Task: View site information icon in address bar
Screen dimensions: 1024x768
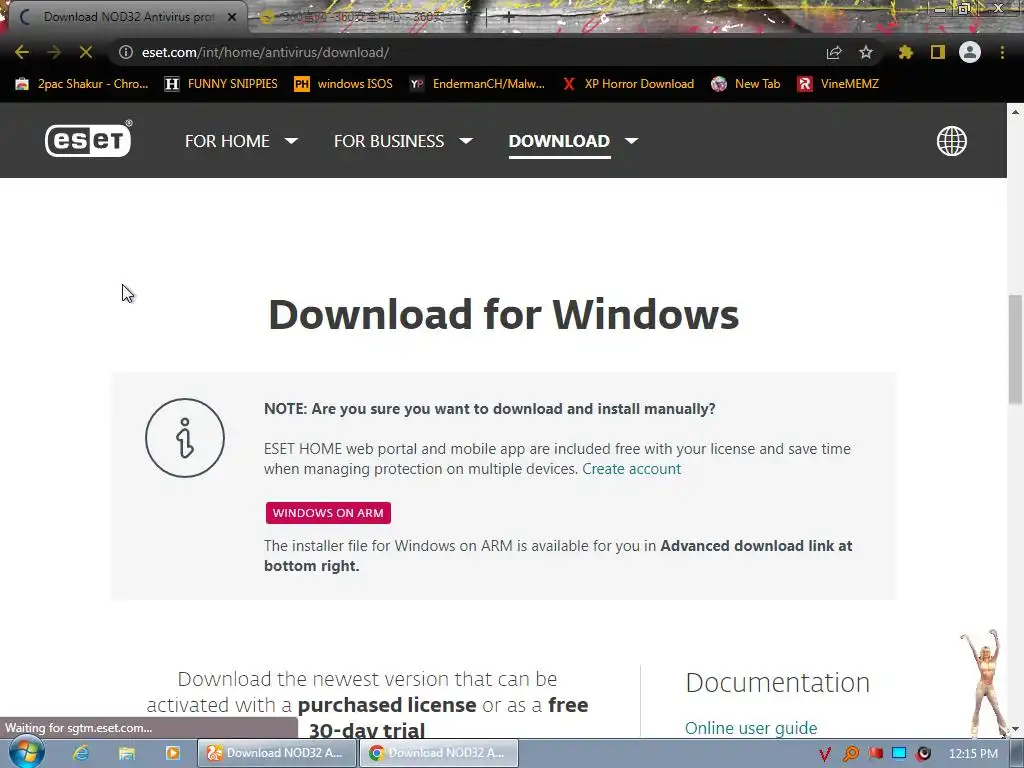Action: [126, 52]
